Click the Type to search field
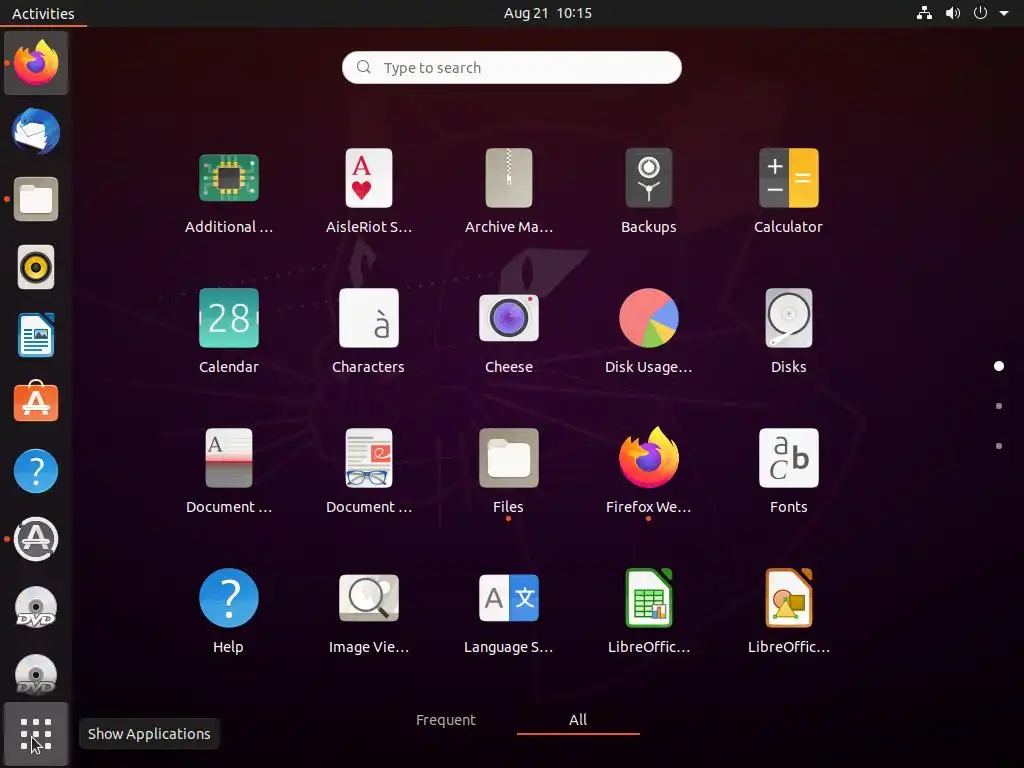Image resolution: width=1024 pixels, height=768 pixels. pos(512,67)
